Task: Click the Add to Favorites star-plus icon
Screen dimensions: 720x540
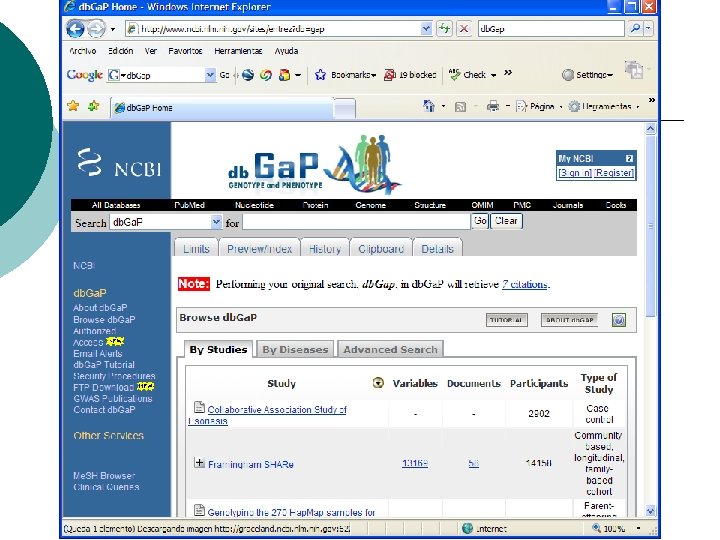Action: click(x=94, y=107)
